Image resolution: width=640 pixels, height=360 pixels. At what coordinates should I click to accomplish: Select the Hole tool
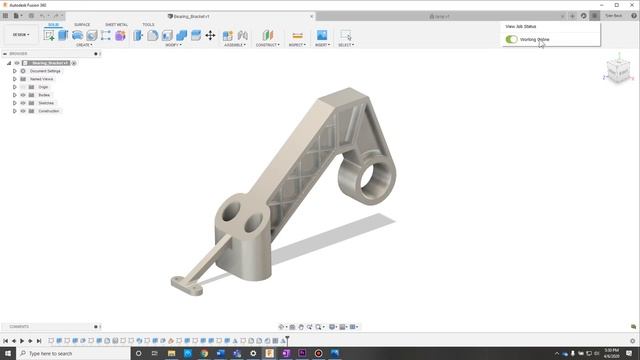click(x=91, y=36)
